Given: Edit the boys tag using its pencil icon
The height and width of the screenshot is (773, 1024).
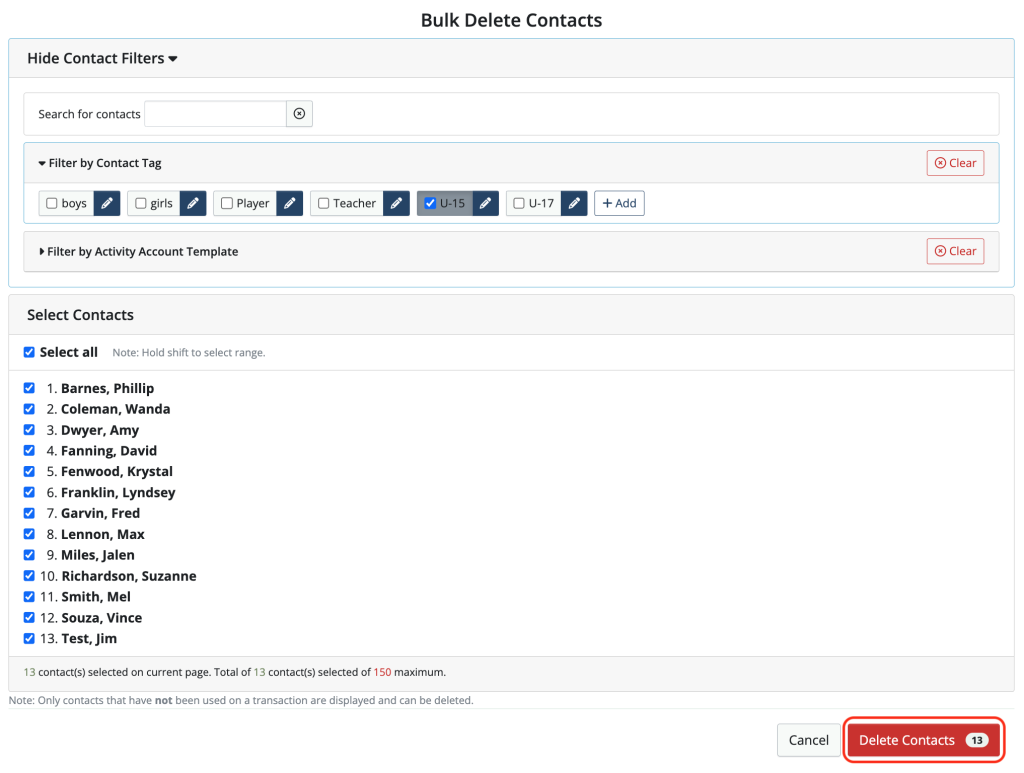Looking at the screenshot, I should tap(106, 203).
